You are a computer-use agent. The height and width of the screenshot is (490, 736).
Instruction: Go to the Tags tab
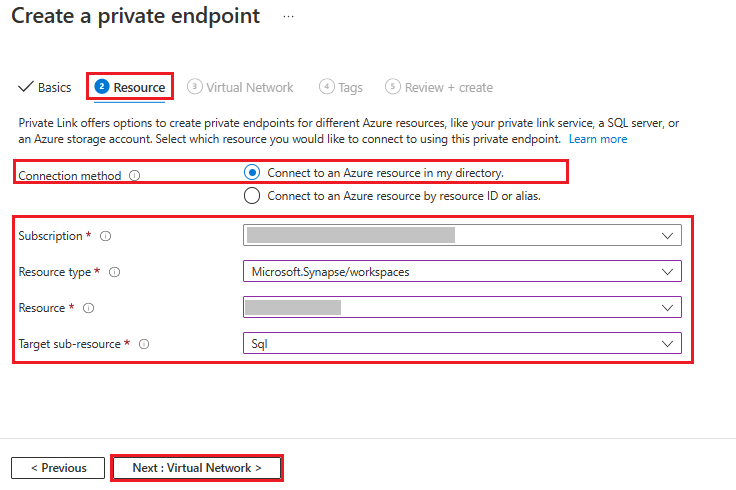pyautogui.click(x=350, y=87)
